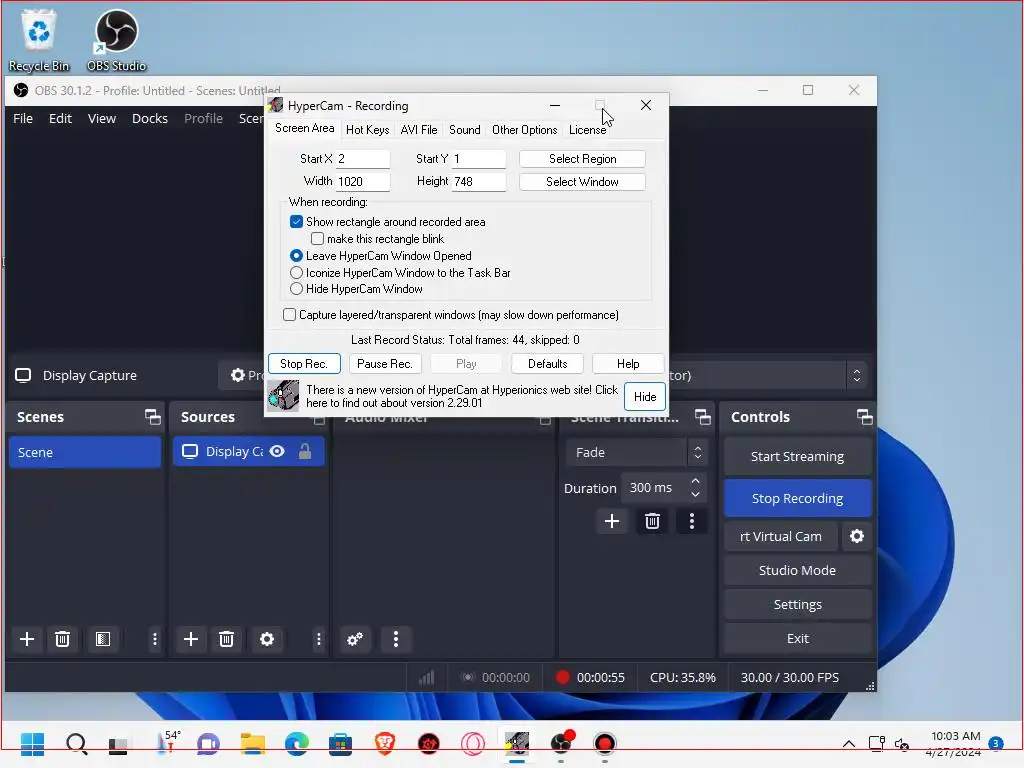Open the Sound tab in HyperCam
The width and height of the screenshot is (1024, 768).
click(x=464, y=129)
